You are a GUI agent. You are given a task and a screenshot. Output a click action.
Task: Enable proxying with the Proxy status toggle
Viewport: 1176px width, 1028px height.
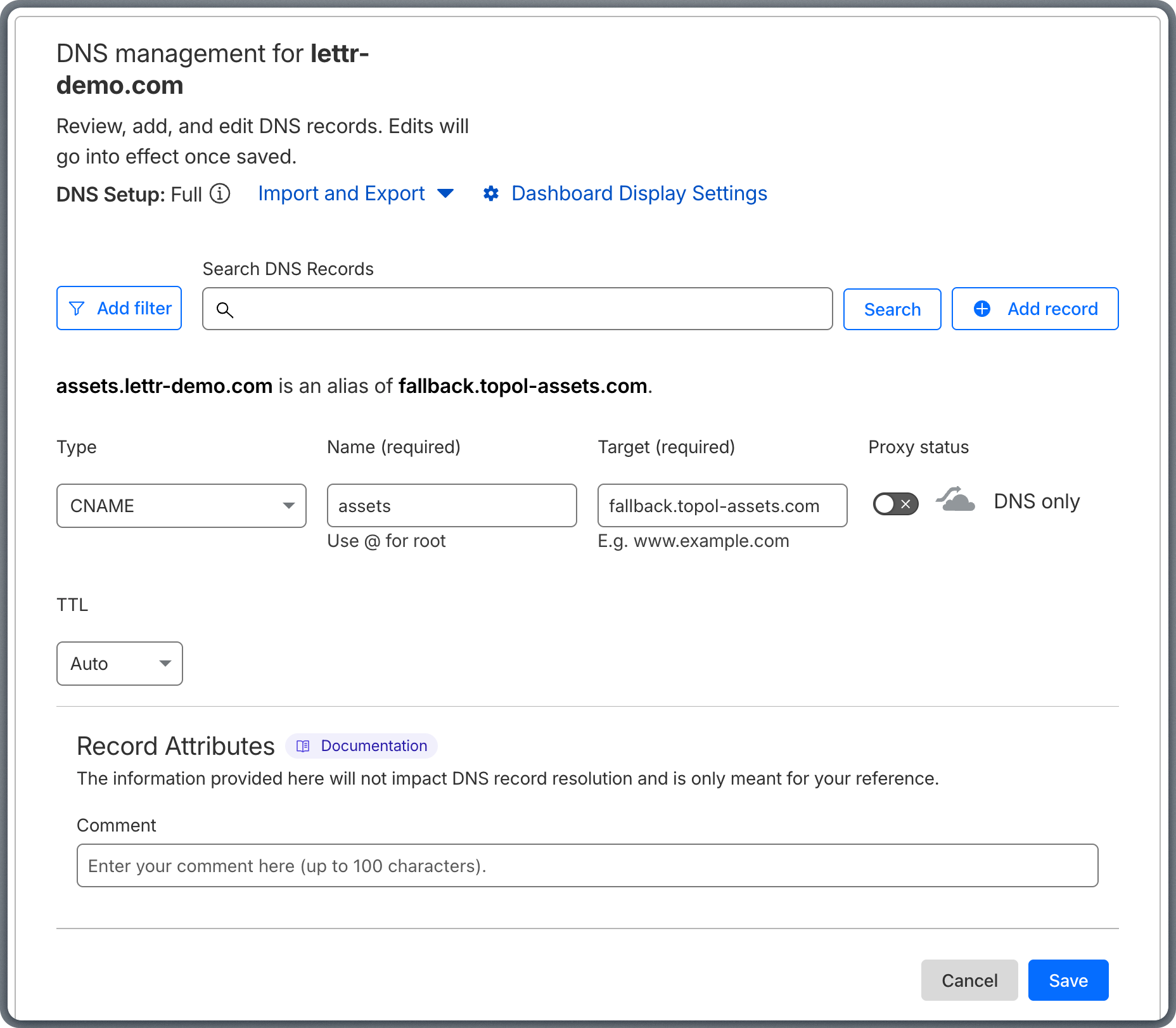tap(895, 504)
